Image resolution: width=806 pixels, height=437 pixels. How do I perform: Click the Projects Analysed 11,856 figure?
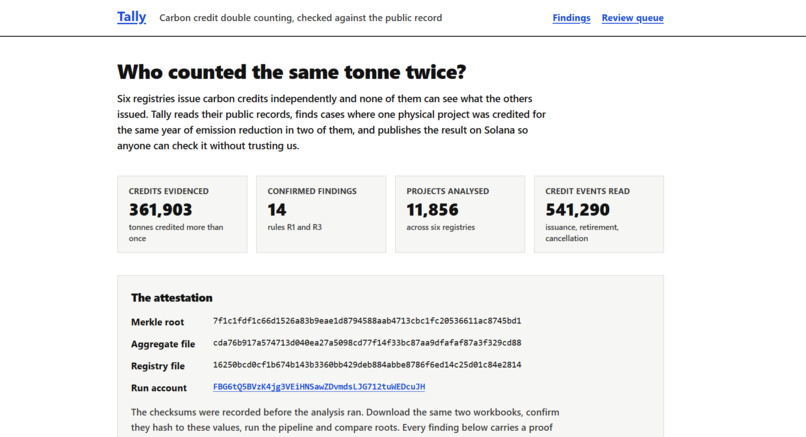coord(432,210)
